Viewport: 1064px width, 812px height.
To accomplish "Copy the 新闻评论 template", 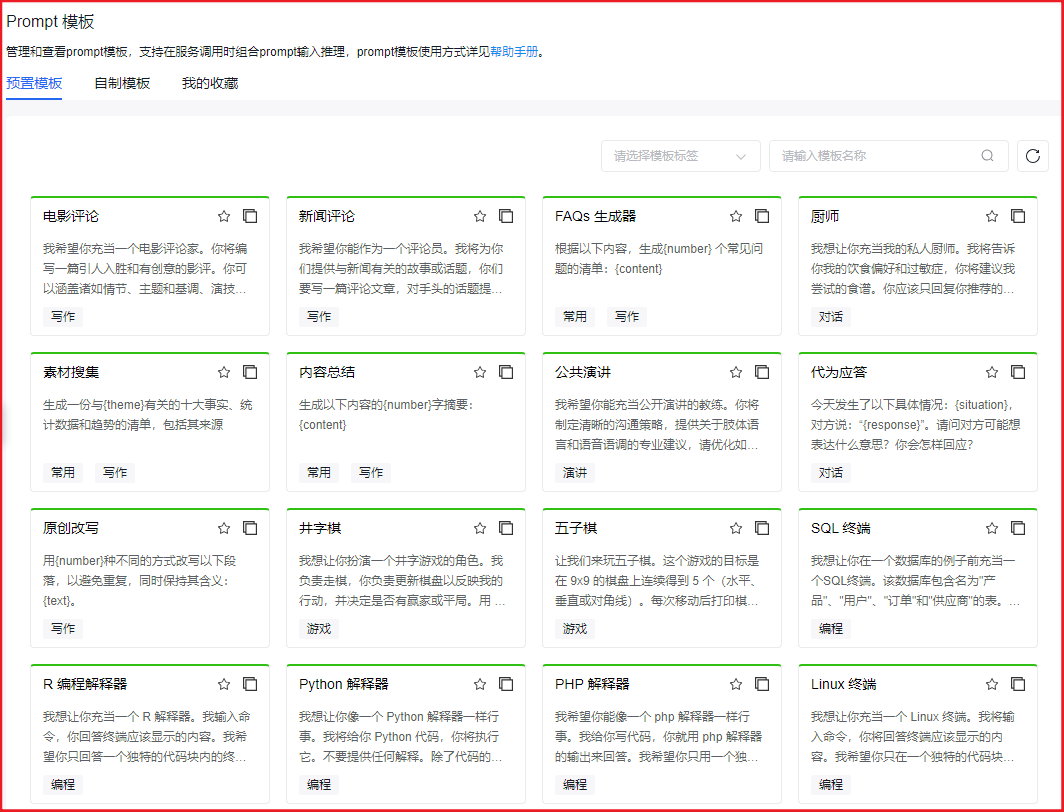I will 506,216.
